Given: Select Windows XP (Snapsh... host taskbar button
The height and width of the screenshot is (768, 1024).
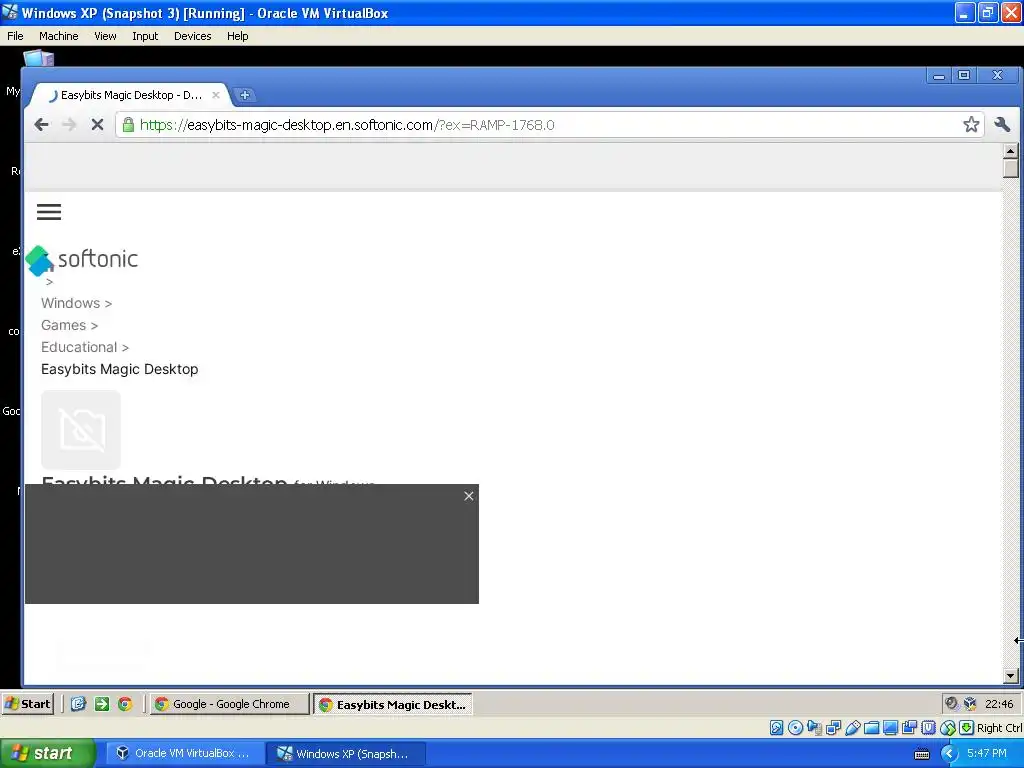Looking at the screenshot, I should point(347,754).
